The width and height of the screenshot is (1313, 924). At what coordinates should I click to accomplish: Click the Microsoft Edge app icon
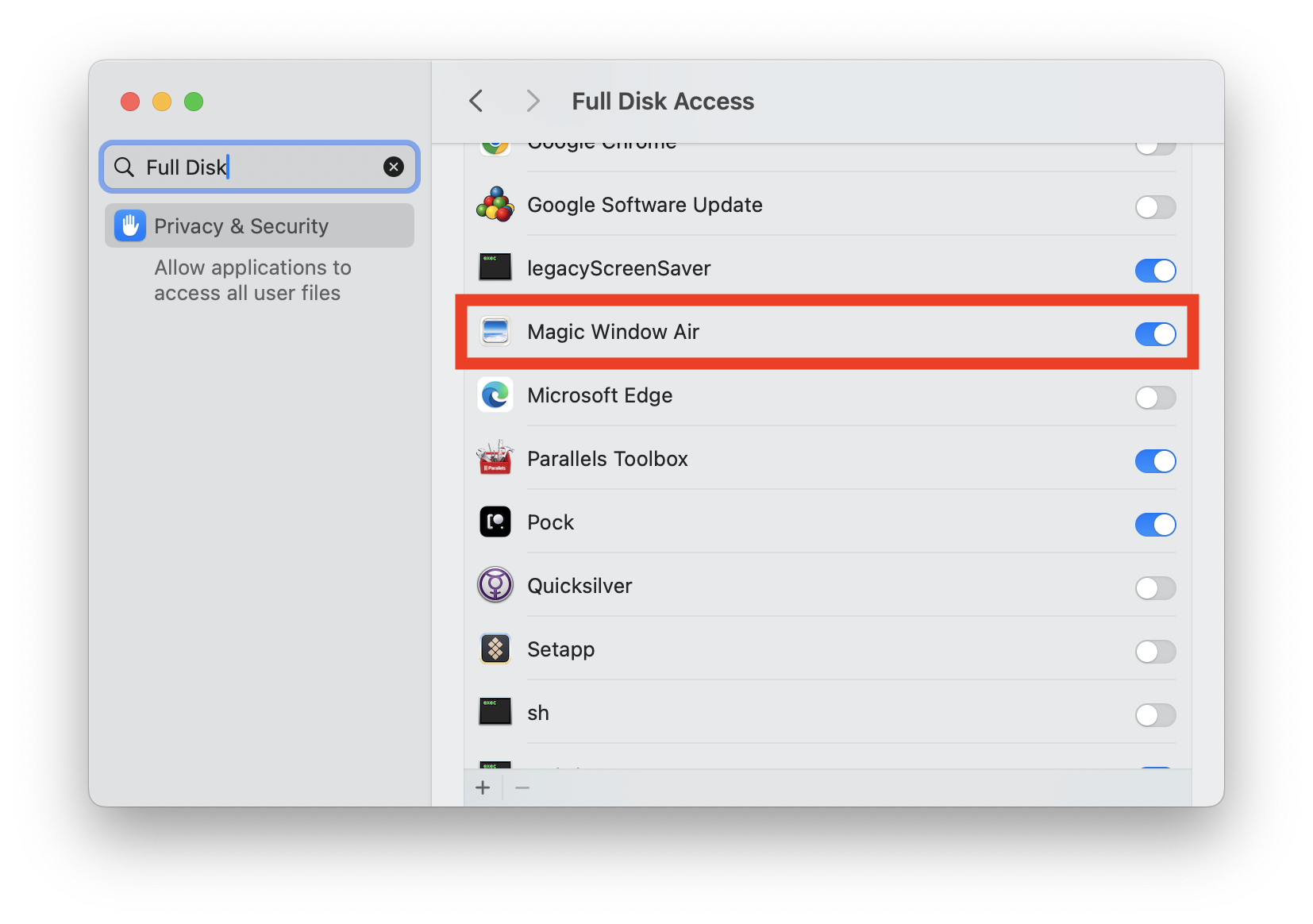click(x=495, y=395)
